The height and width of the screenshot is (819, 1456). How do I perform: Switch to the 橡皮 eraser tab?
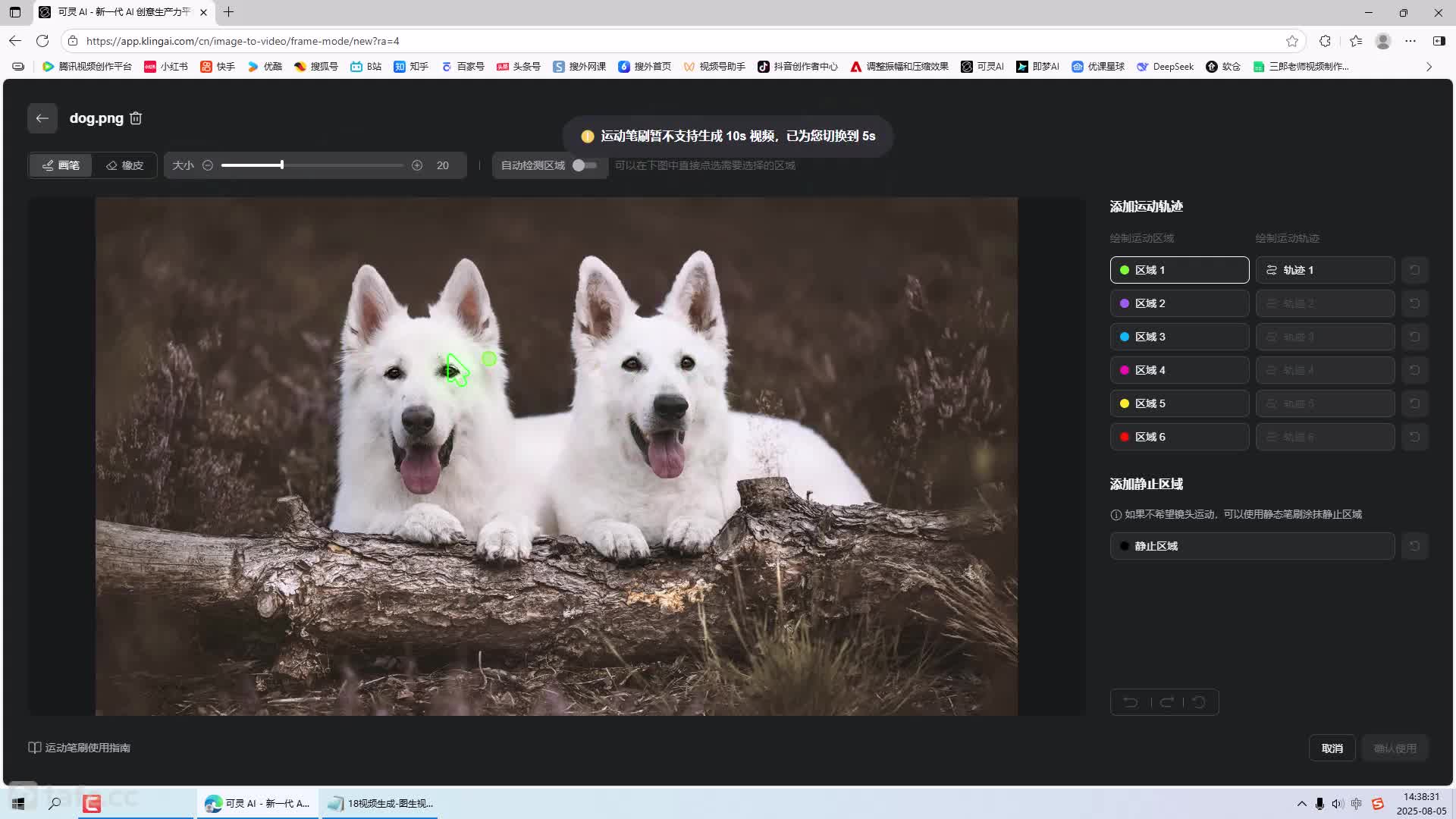125,165
